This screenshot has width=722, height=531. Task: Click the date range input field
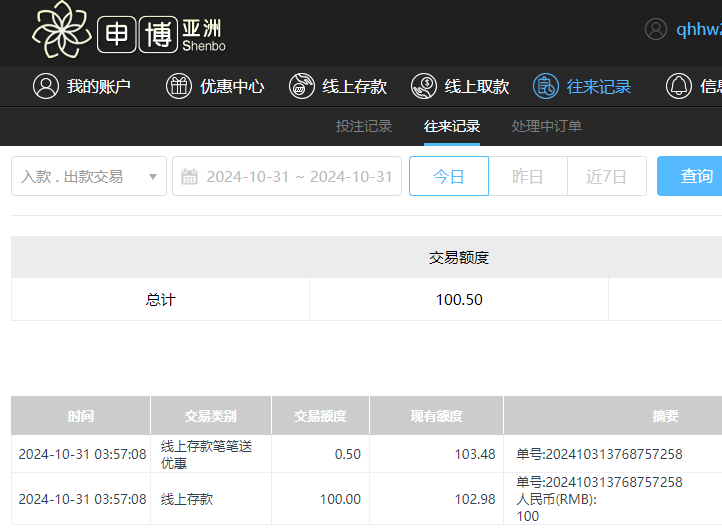pyautogui.click(x=298, y=177)
